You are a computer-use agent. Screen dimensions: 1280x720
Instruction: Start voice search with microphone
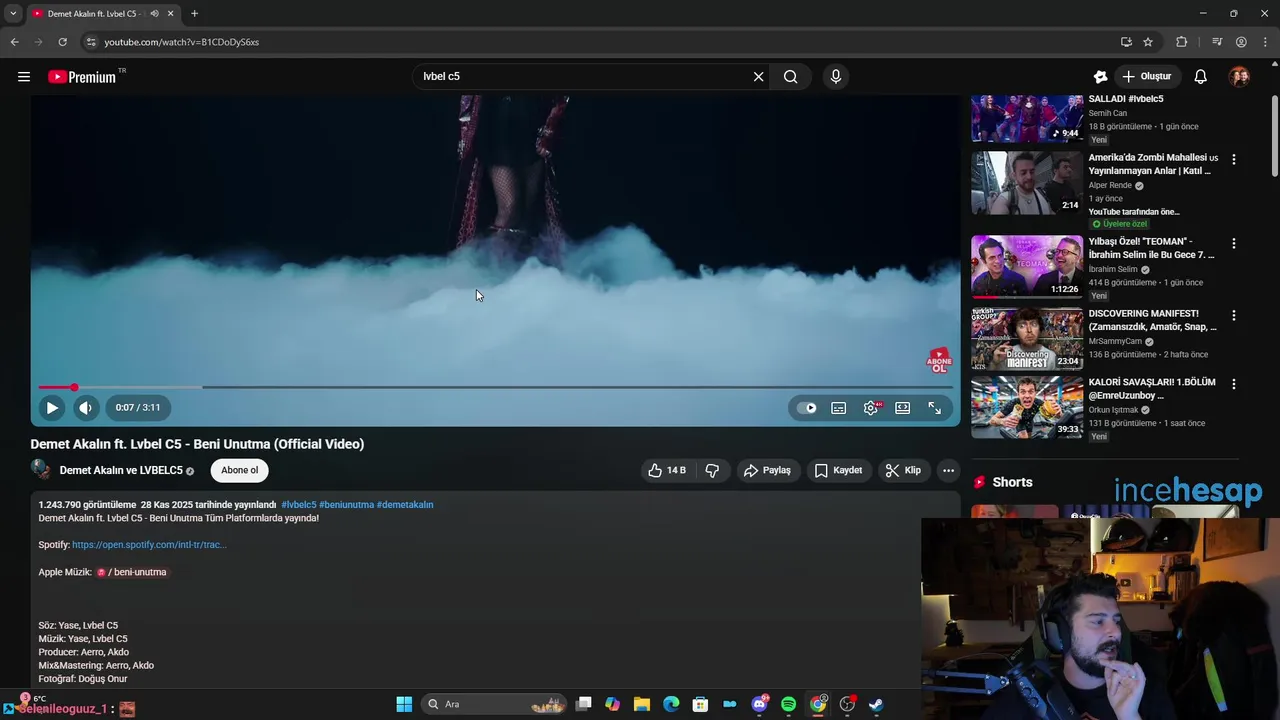click(x=836, y=76)
